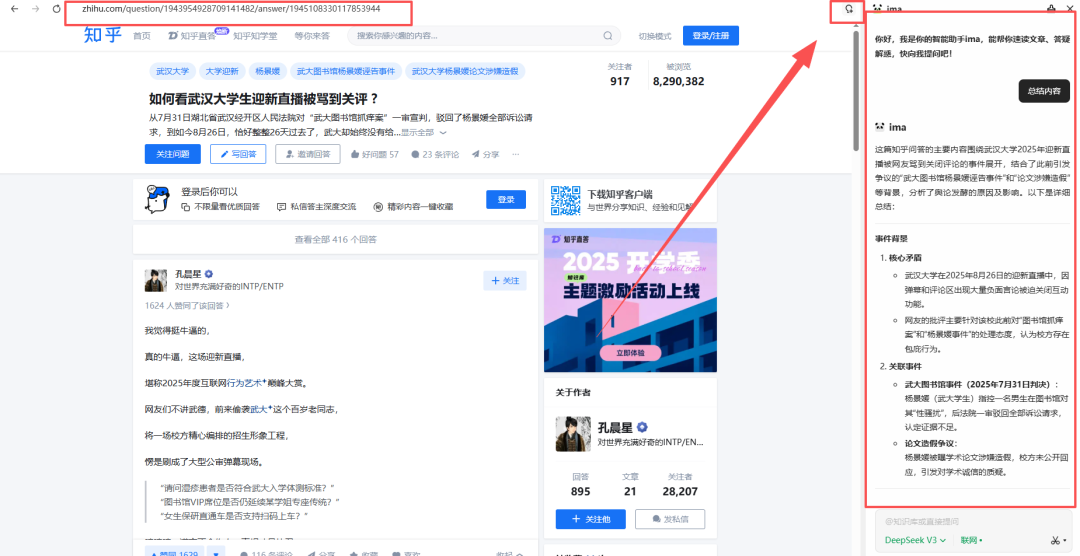Select the 武汉大学 topic tag

[172, 71]
